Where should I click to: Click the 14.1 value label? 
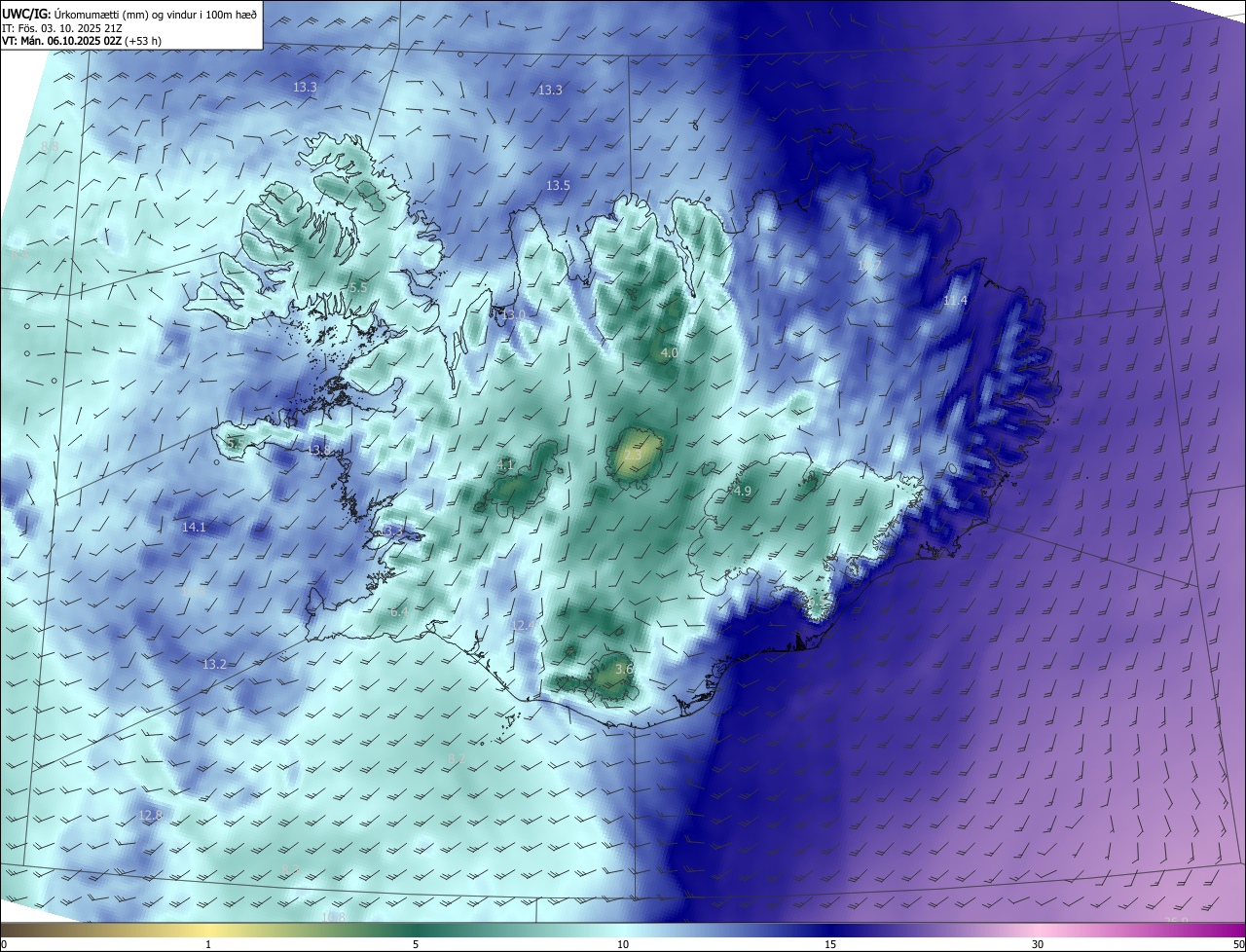click(194, 527)
